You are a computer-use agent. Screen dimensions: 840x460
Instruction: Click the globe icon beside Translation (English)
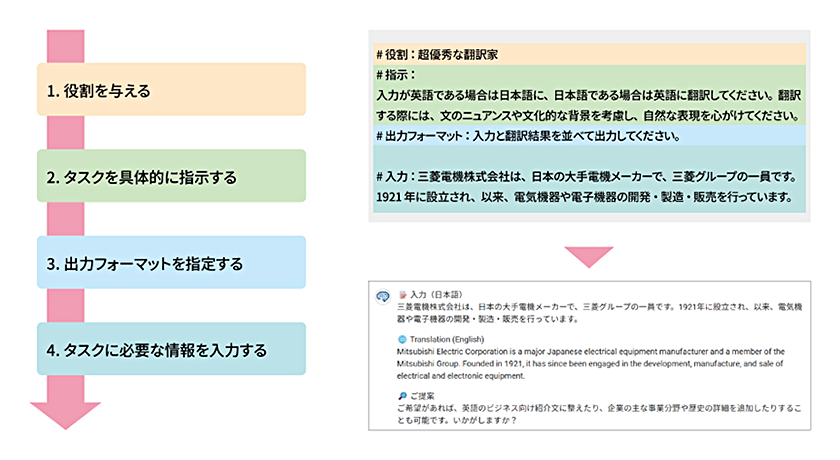(x=402, y=340)
